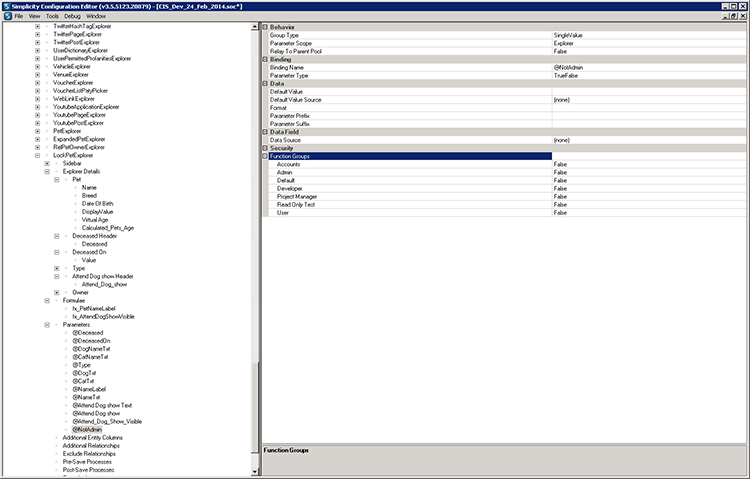Expand the Type node under Explorer Details
Viewport: 750px width, 479px height.
point(56,268)
